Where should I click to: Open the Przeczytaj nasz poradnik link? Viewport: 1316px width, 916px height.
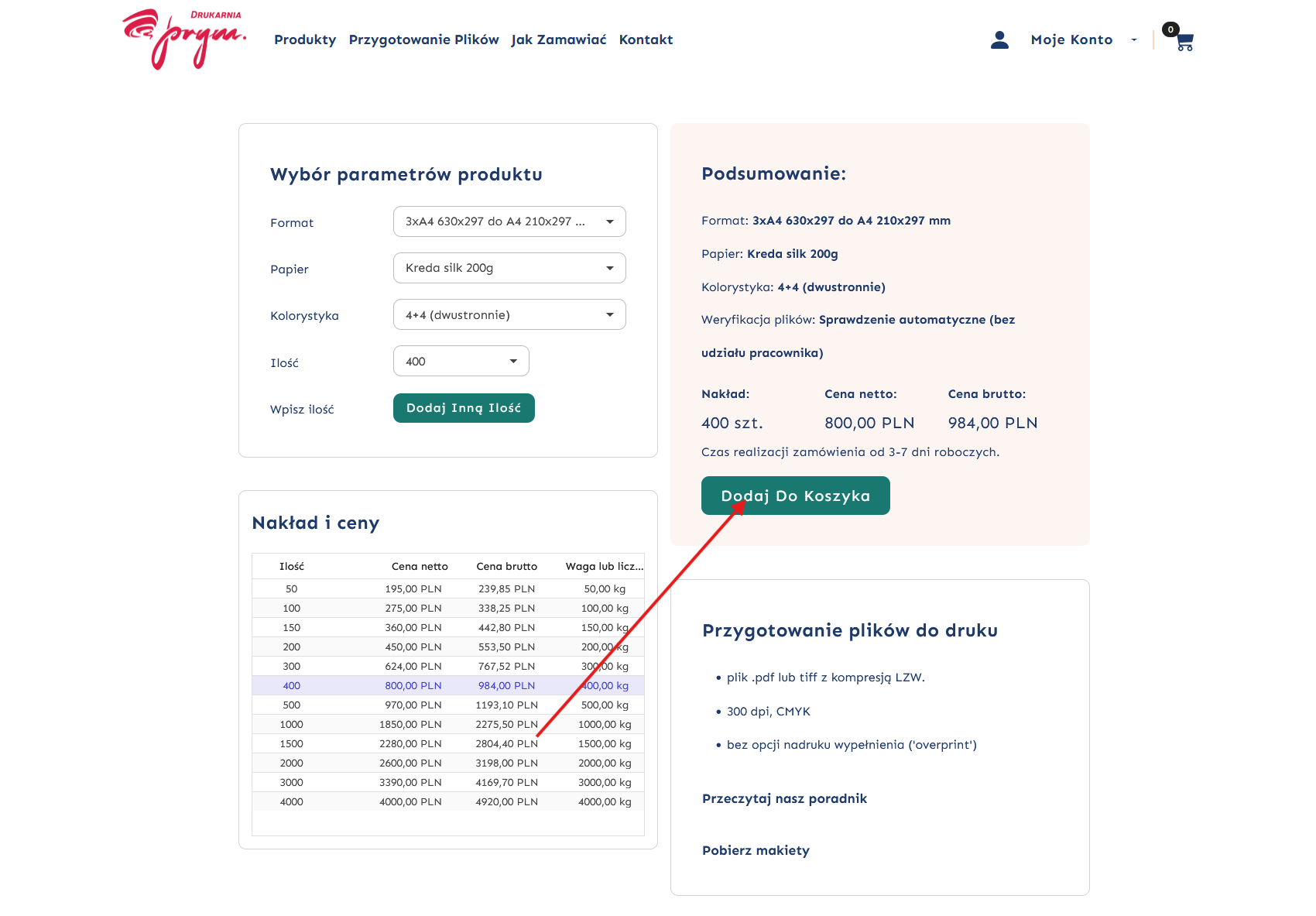784,799
